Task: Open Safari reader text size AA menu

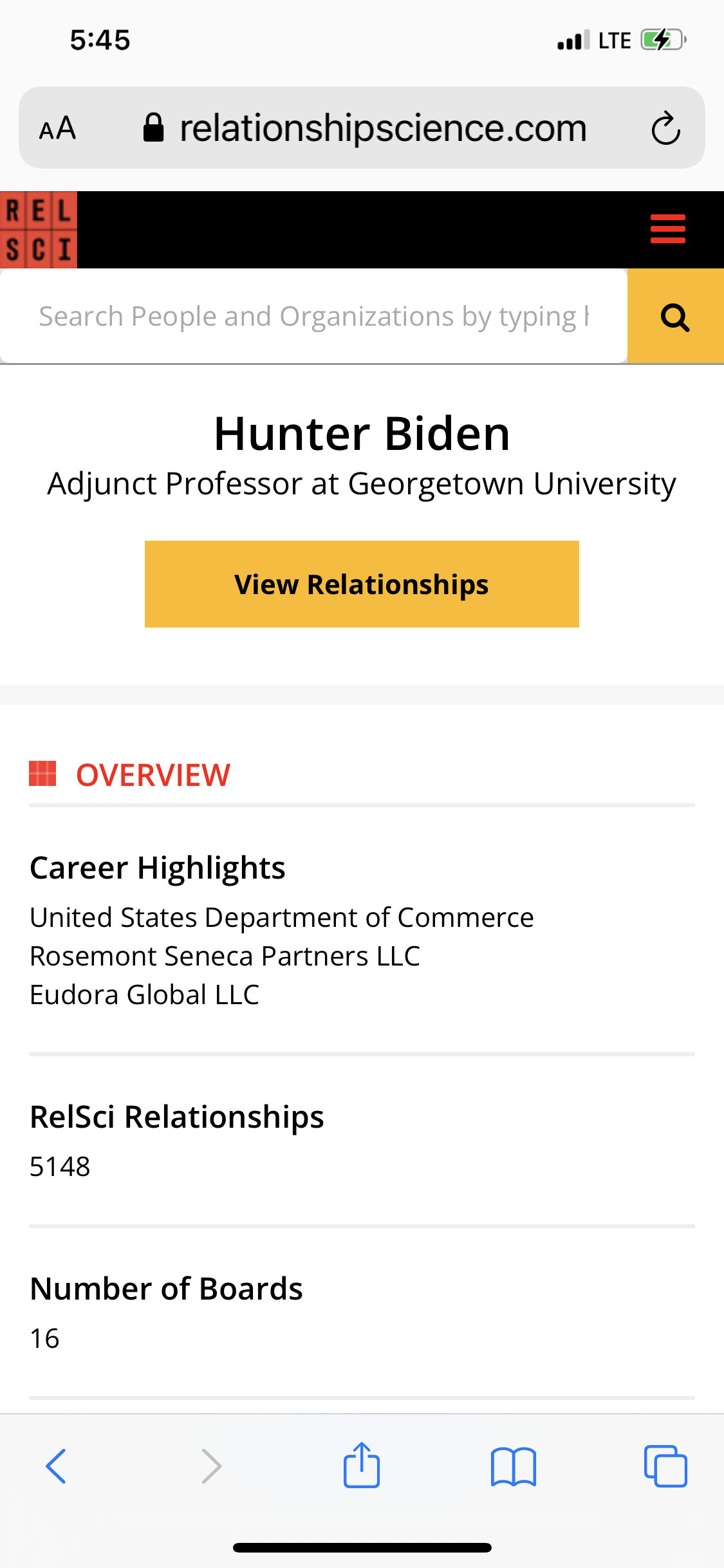Action: (x=58, y=128)
